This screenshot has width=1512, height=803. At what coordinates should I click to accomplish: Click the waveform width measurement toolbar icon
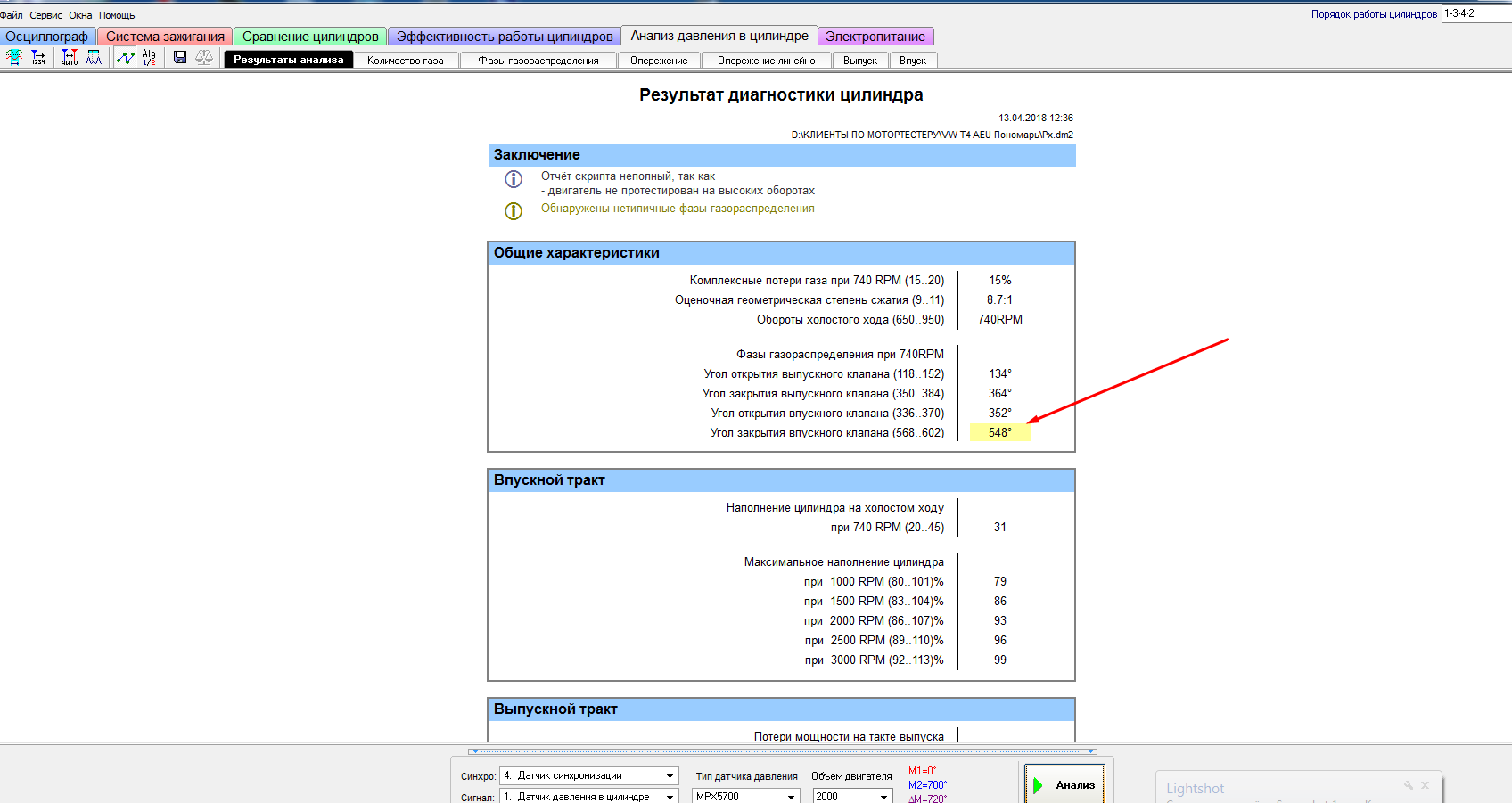pos(14,57)
